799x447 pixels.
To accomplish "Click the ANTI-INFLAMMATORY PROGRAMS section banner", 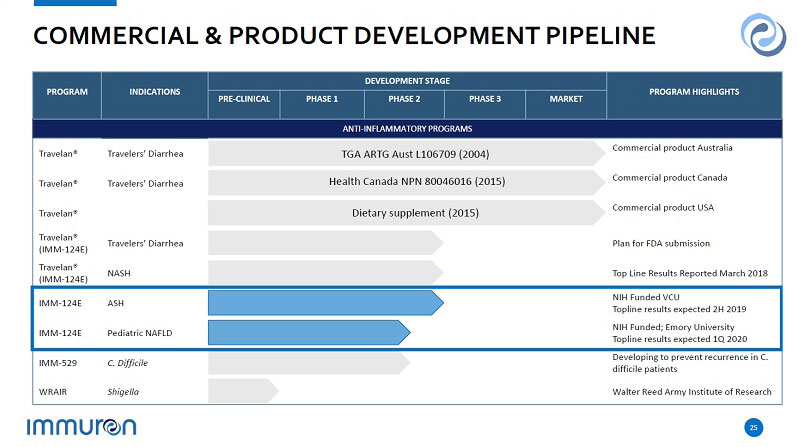I will [407, 129].
